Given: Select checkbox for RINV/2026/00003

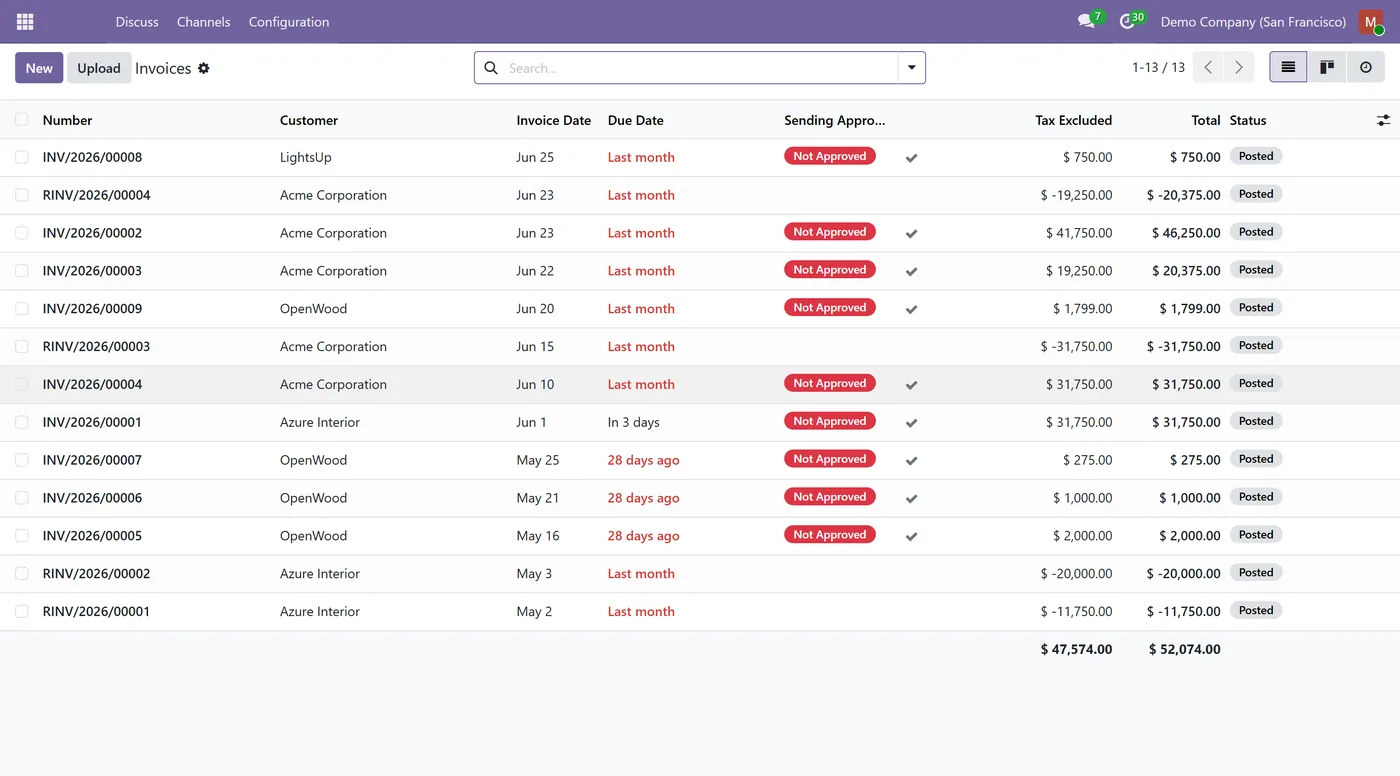Looking at the screenshot, I should click(22, 347).
